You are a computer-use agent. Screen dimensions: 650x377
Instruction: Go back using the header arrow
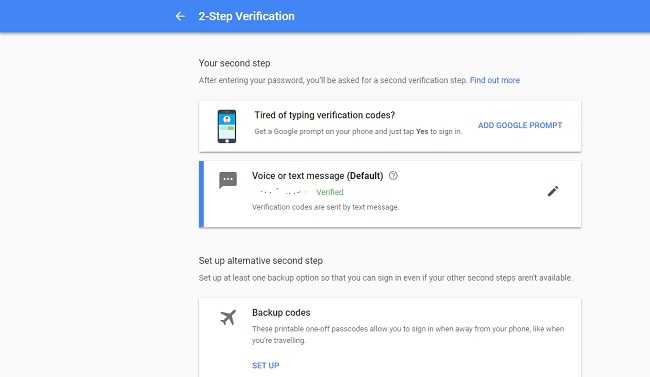coord(180,16)
